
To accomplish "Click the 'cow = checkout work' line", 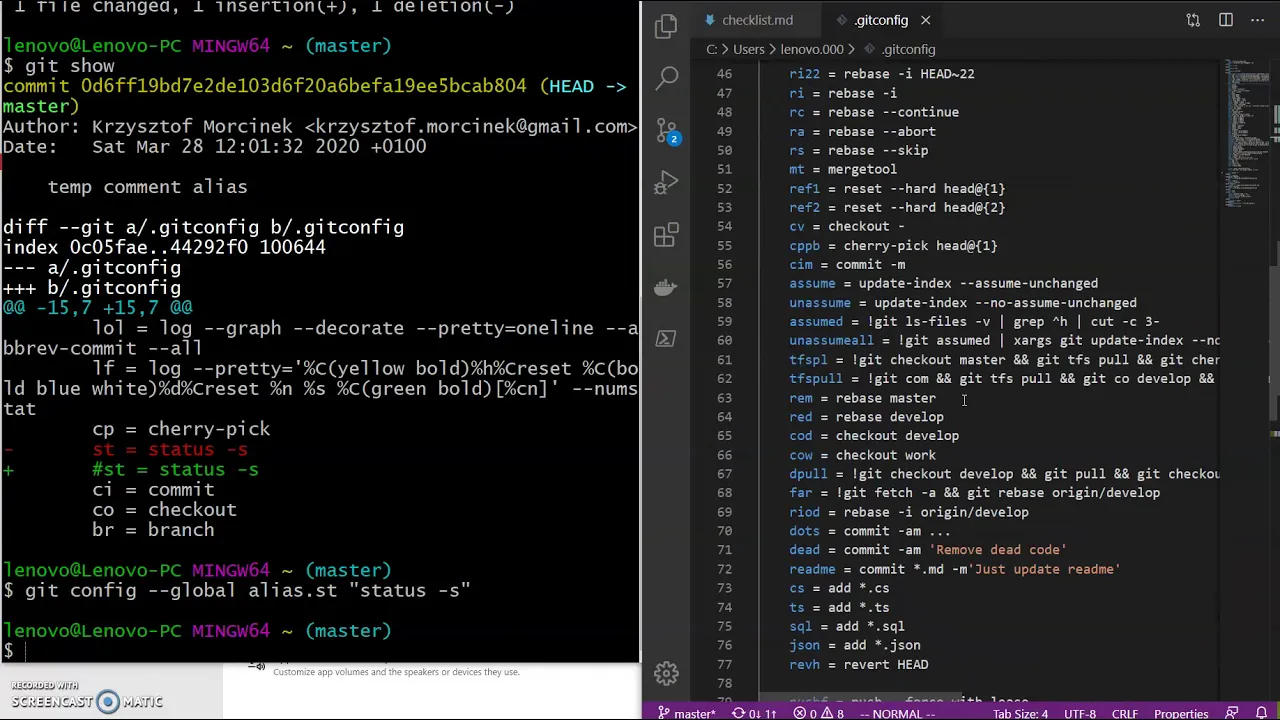I will pyautogui.click(x=862, y=455).
